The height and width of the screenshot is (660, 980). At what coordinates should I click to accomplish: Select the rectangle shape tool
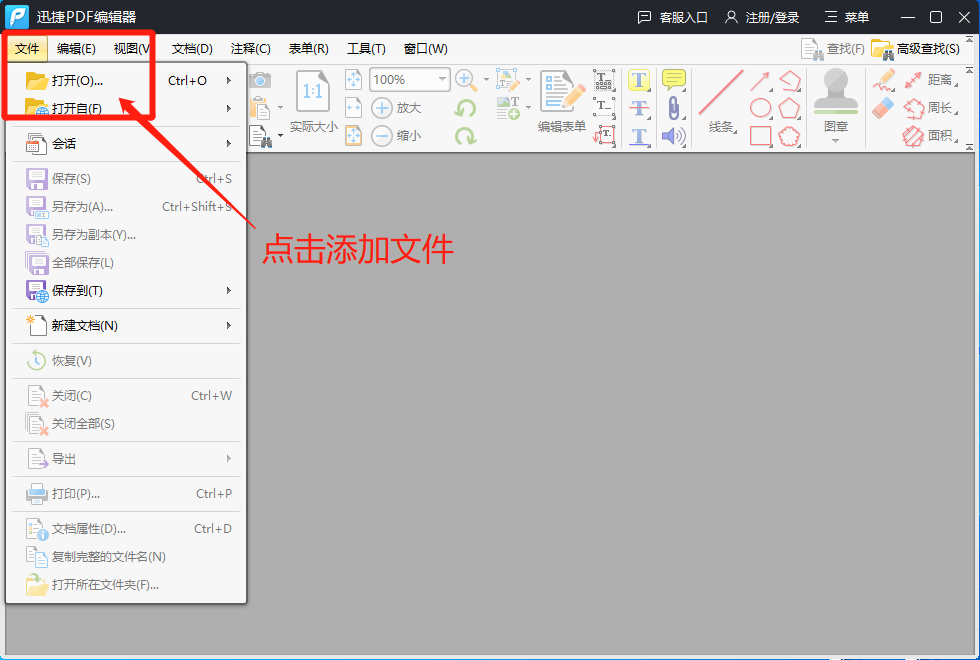point(760,136)
